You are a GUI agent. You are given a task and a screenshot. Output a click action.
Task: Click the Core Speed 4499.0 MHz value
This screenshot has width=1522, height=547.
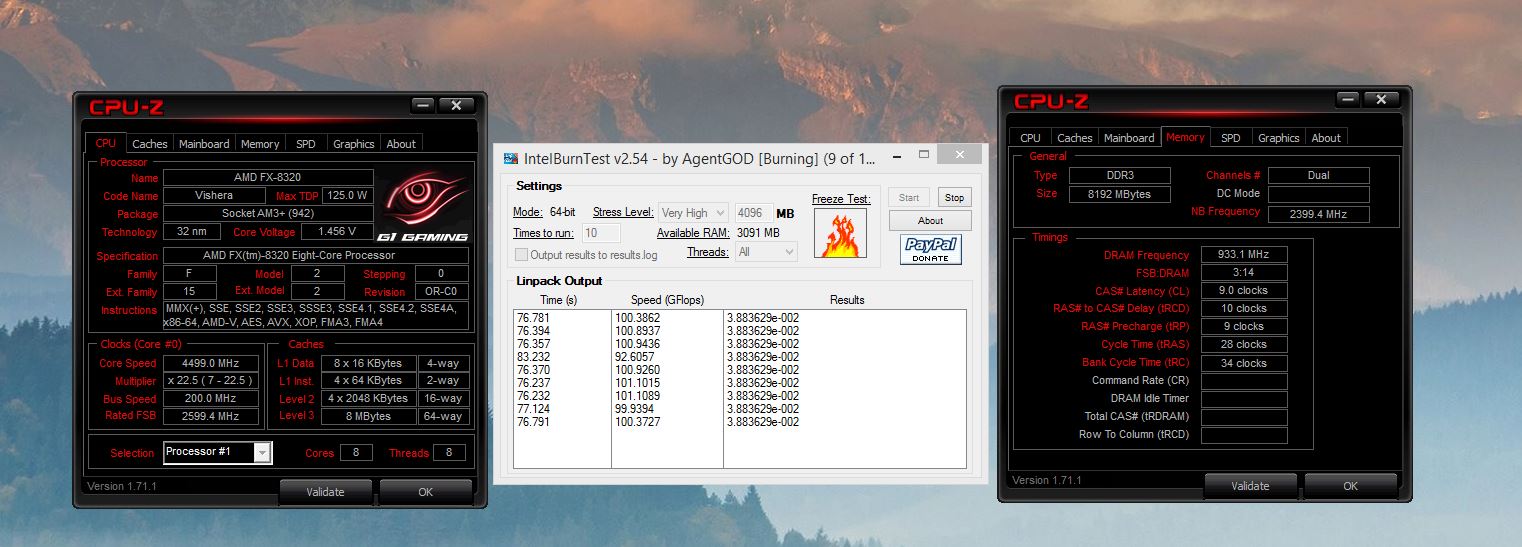[211, 363]
